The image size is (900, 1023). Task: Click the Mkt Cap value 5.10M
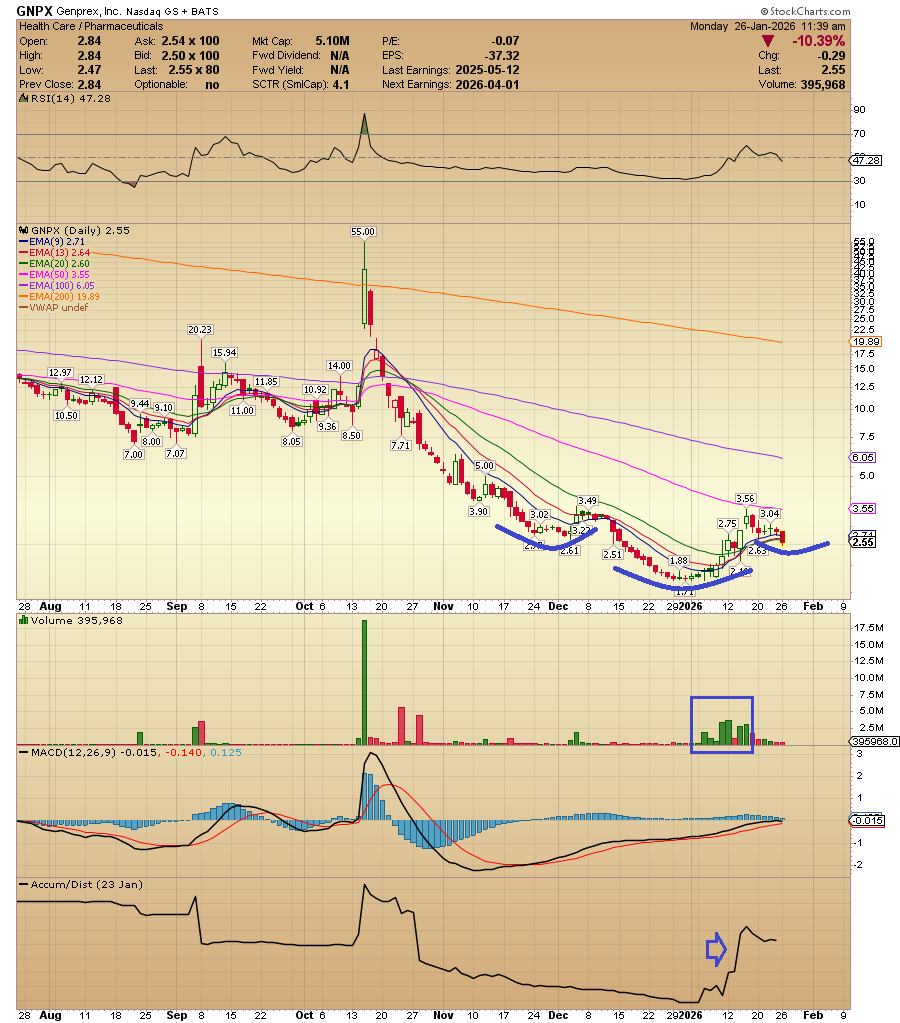(x=332, y=41)
